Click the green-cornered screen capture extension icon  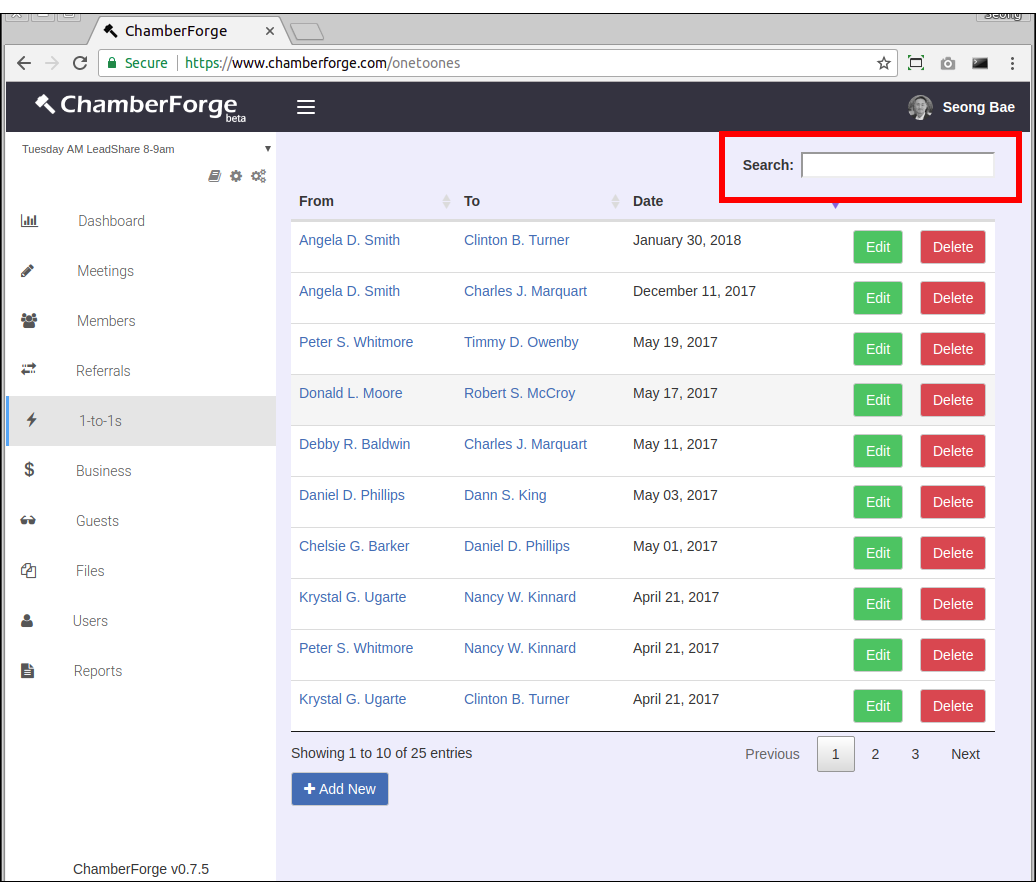pyautogui.click(x=915, y=63)
